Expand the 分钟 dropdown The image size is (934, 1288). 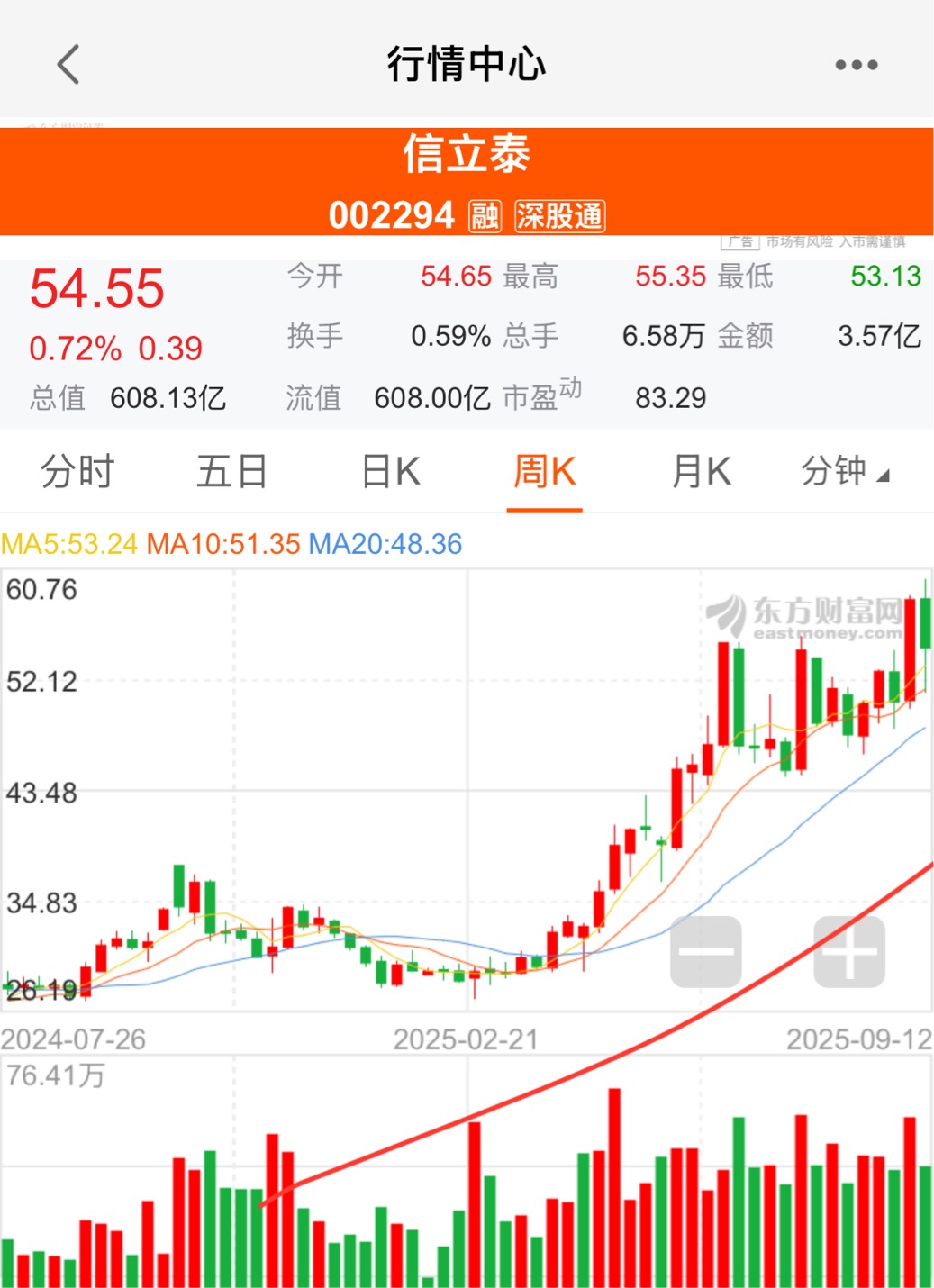click(845, 471)
